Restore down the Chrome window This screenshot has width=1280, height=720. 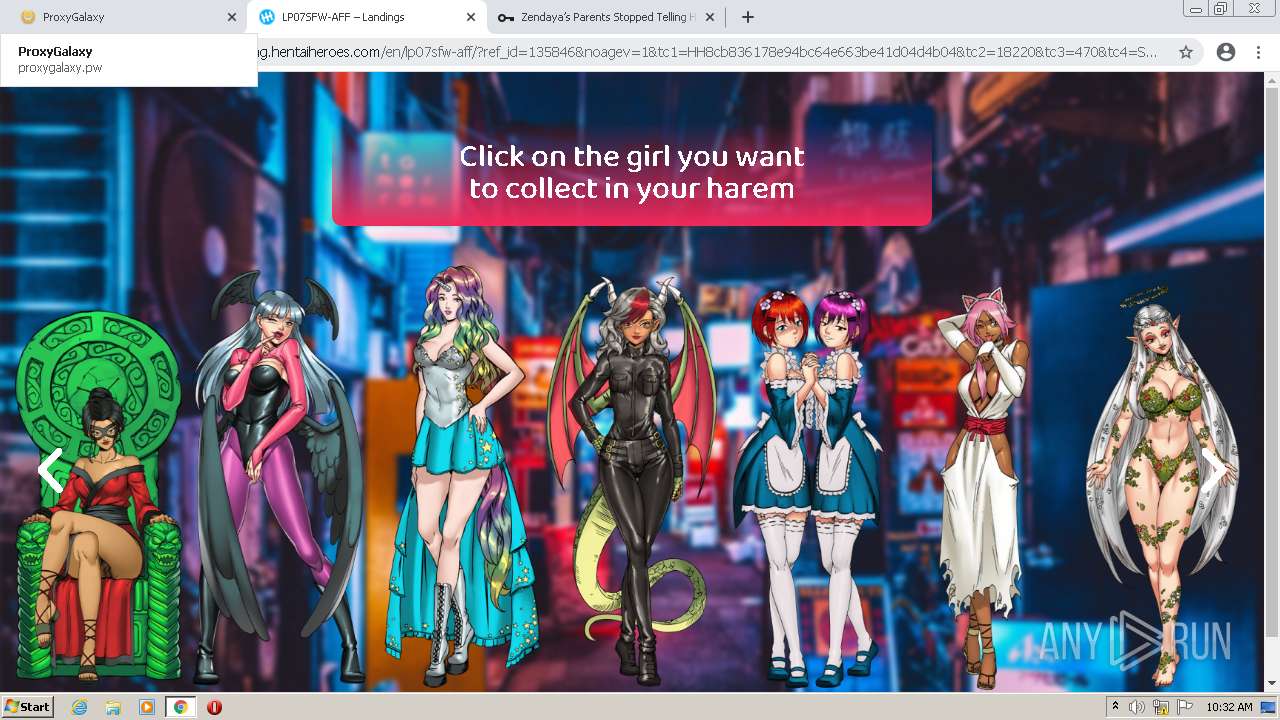(1221, 8)
